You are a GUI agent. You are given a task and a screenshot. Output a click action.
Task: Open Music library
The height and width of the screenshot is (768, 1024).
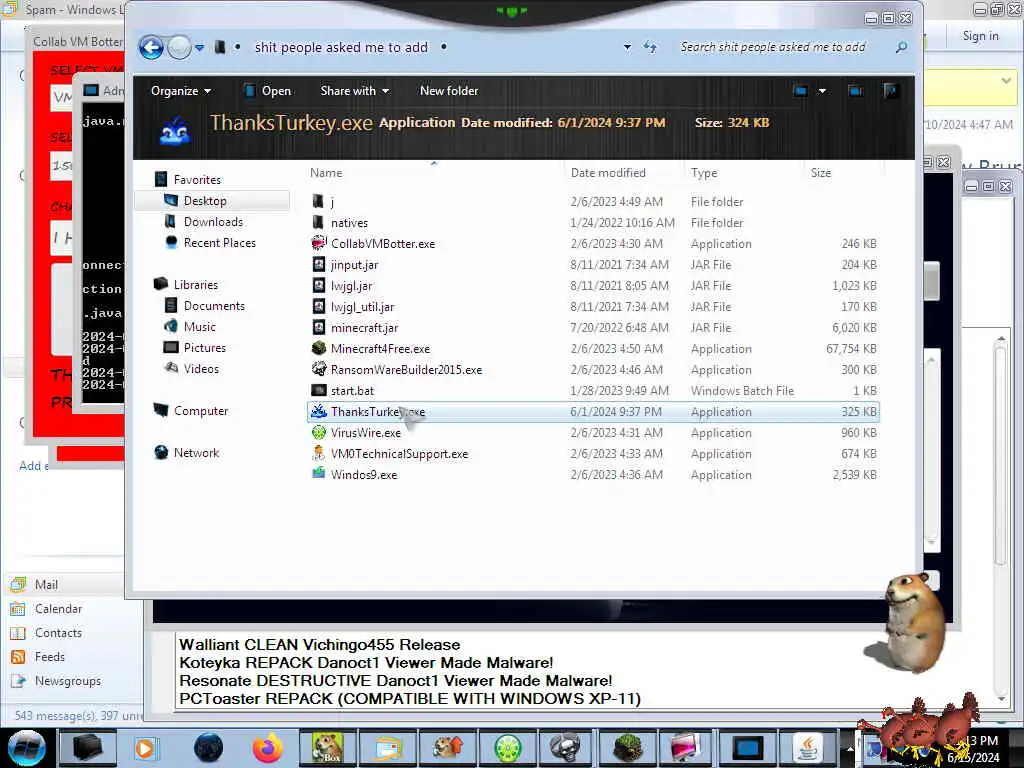(x=199, y=327)
